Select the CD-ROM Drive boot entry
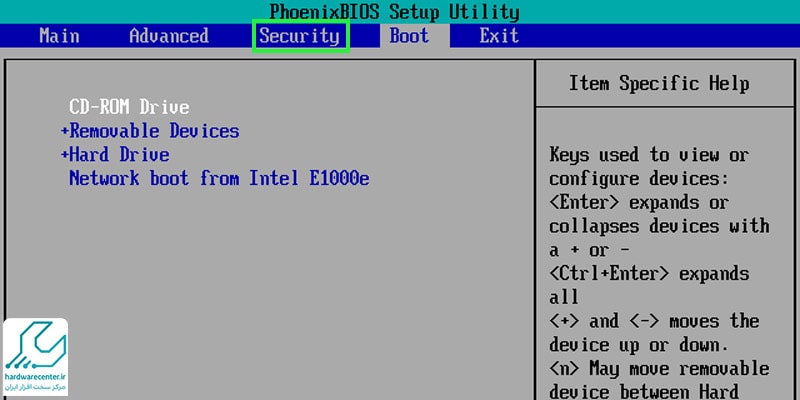800x400 pixels. 129,107
